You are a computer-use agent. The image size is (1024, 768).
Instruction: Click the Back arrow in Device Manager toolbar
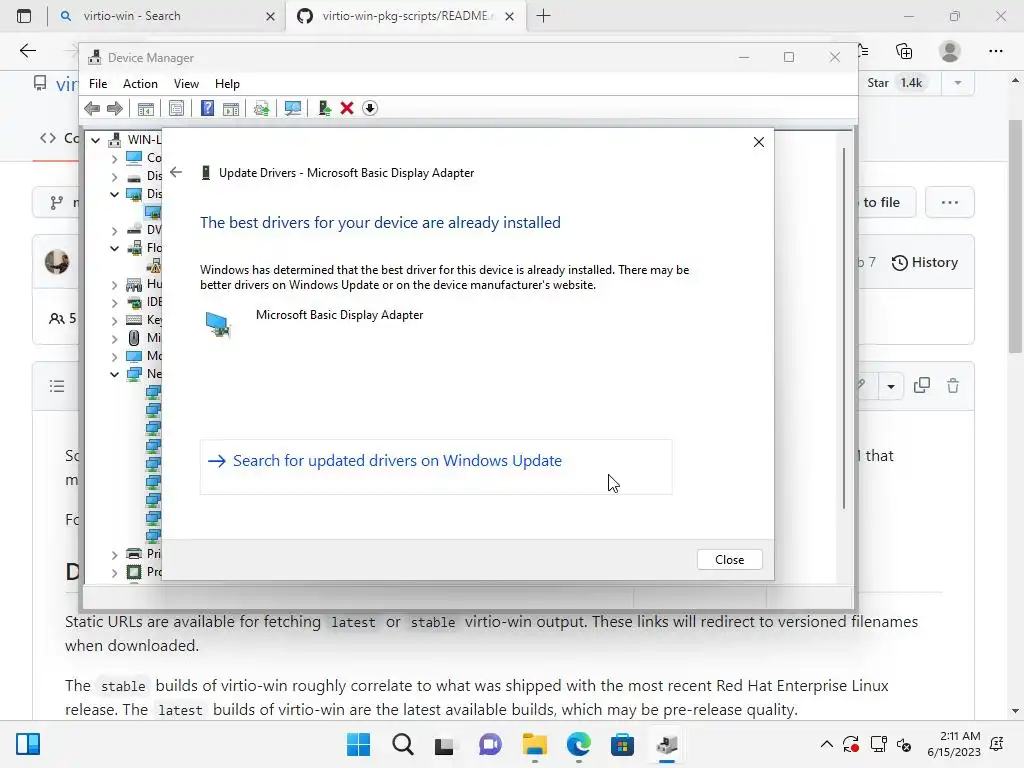click(92, 108)
